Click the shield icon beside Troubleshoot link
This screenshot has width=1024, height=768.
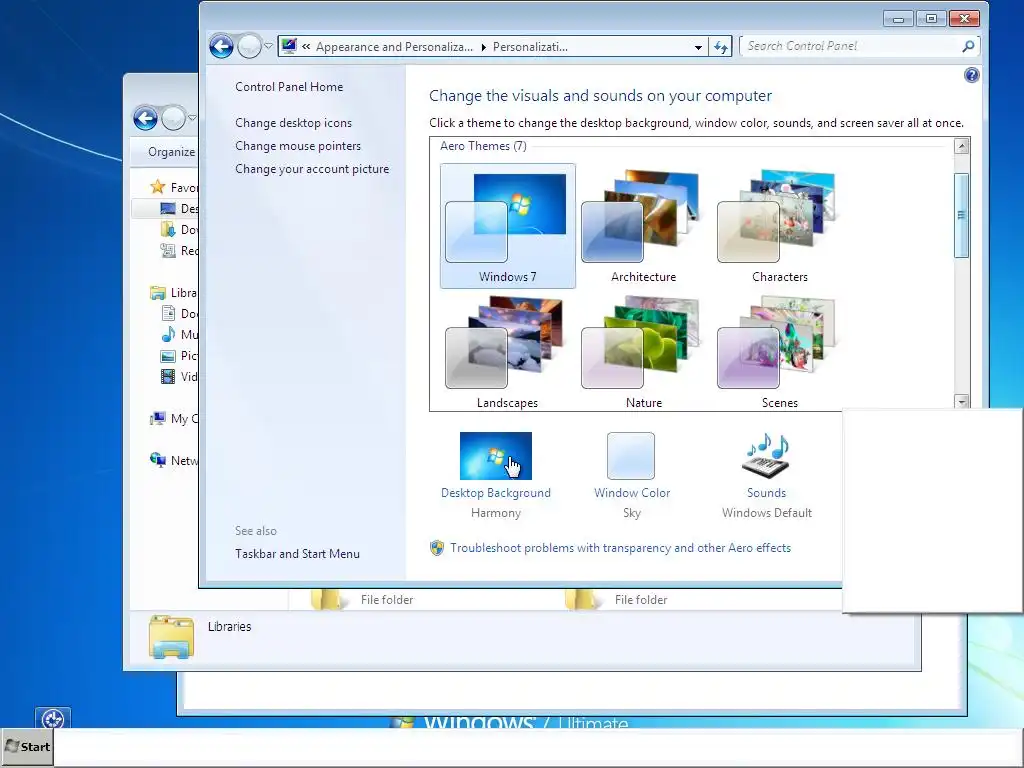437,548
